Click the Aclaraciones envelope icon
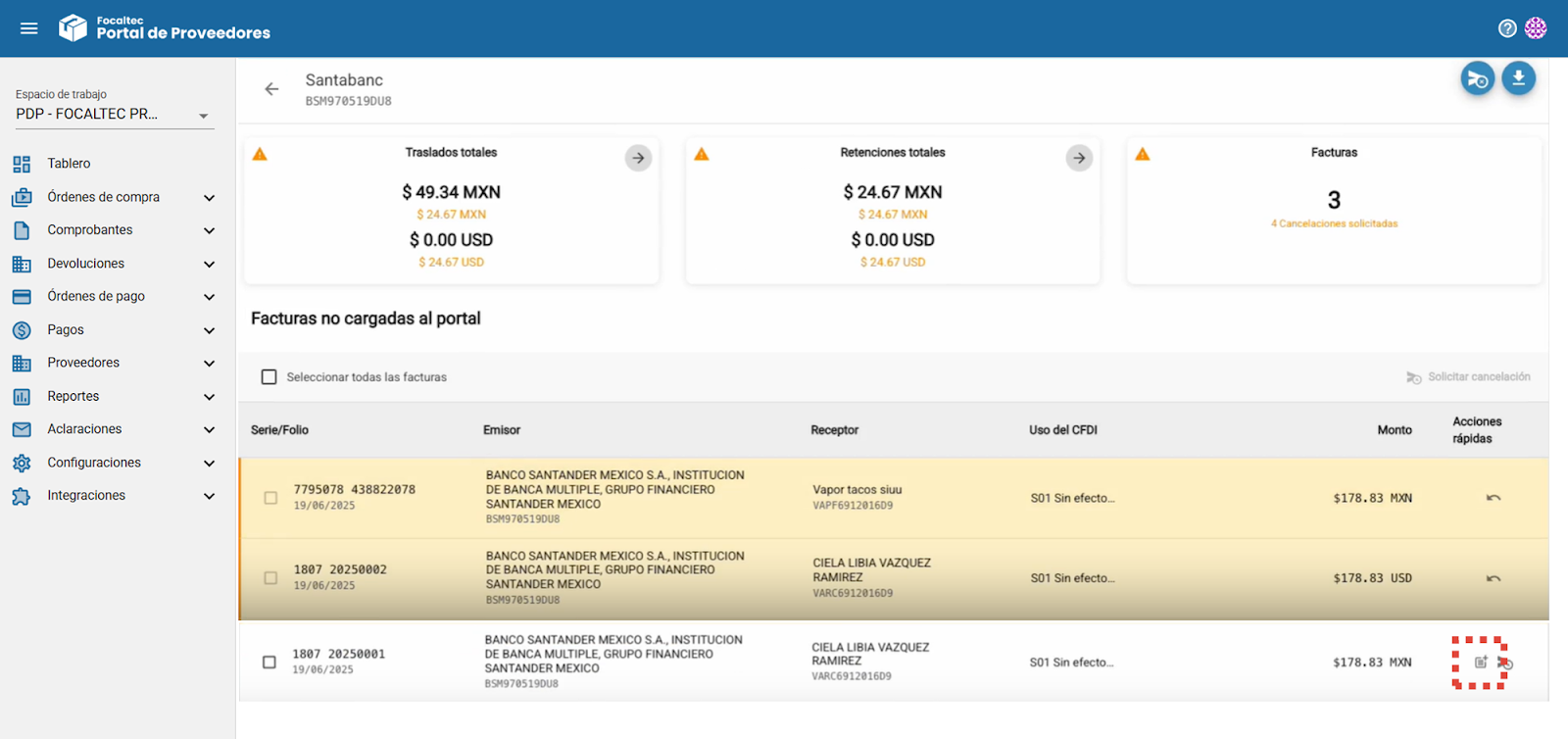The width and height of the screenshot is (1568, 739). 22,429
